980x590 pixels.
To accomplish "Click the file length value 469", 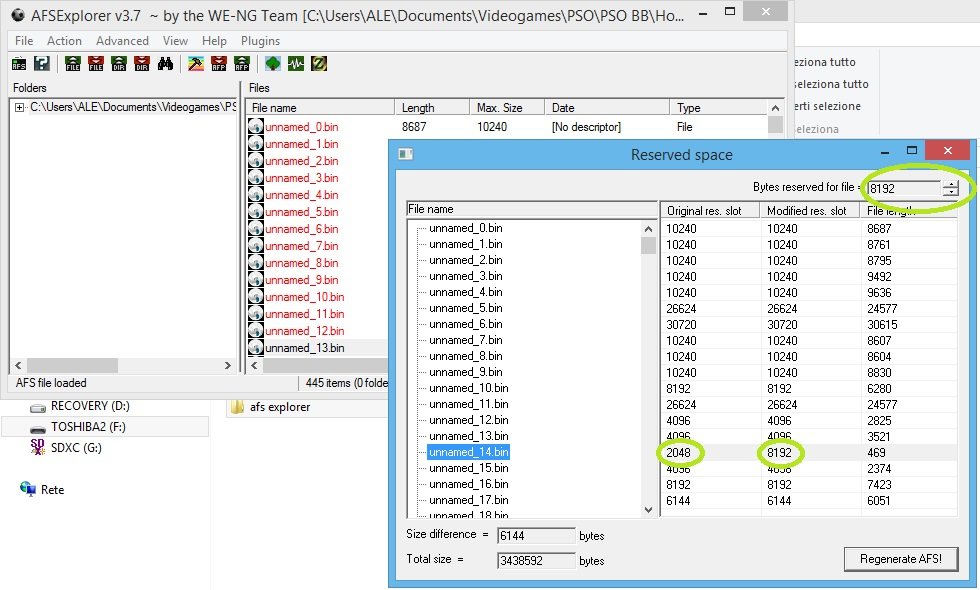I will (x=876, y=452).
